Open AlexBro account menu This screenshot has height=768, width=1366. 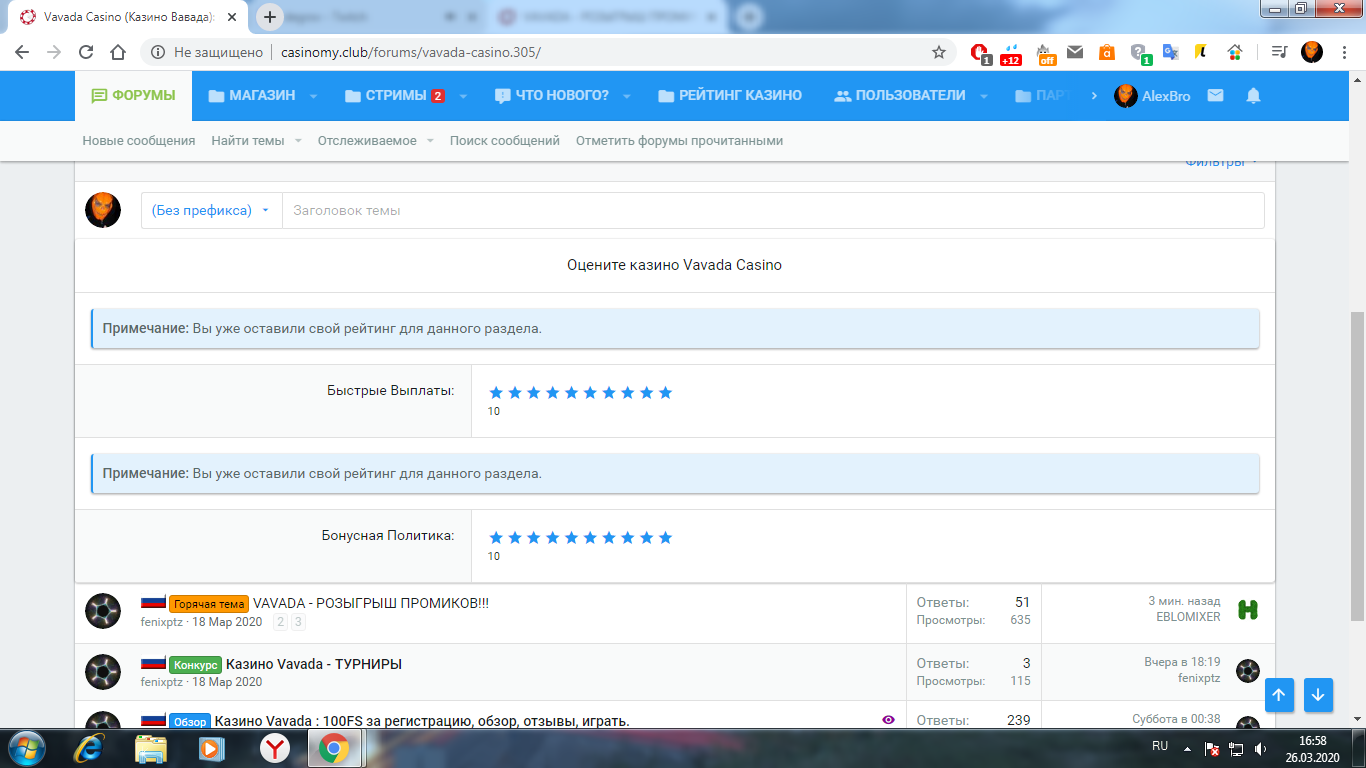pyautogui.click(x=1152, y=96)
